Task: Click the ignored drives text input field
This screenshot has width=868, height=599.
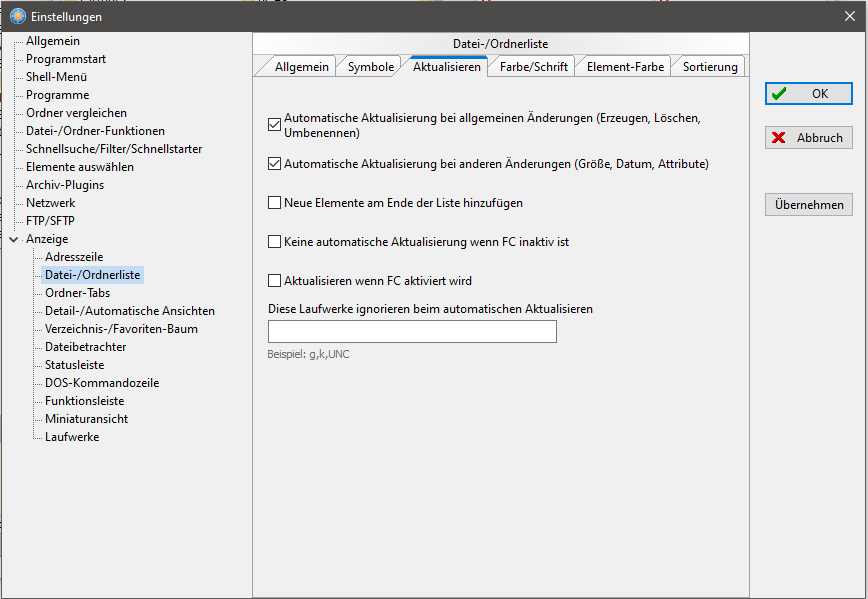Action: [x=412, y=332]
